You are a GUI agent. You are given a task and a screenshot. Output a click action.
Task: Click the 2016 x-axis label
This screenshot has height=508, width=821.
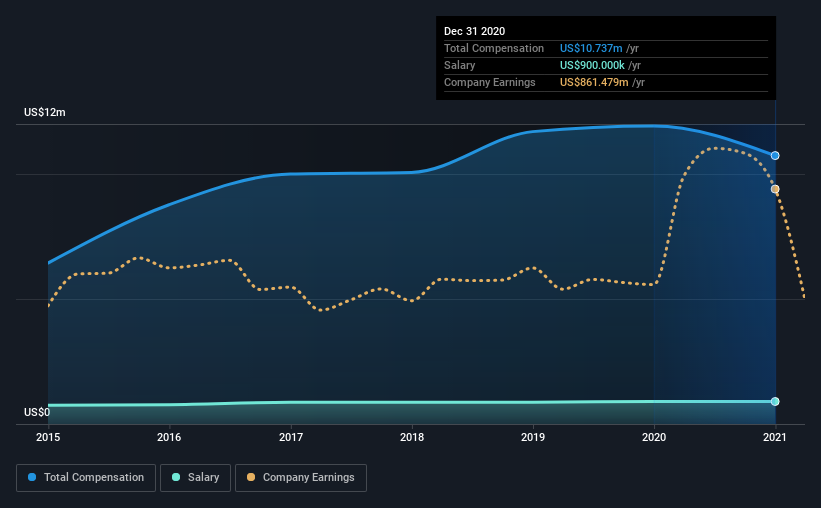[x=169, y=437]
